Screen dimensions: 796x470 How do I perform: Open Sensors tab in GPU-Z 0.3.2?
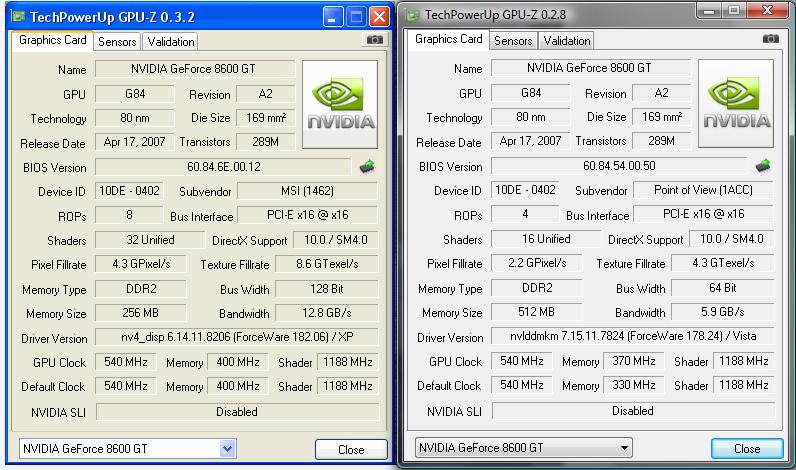117,42
